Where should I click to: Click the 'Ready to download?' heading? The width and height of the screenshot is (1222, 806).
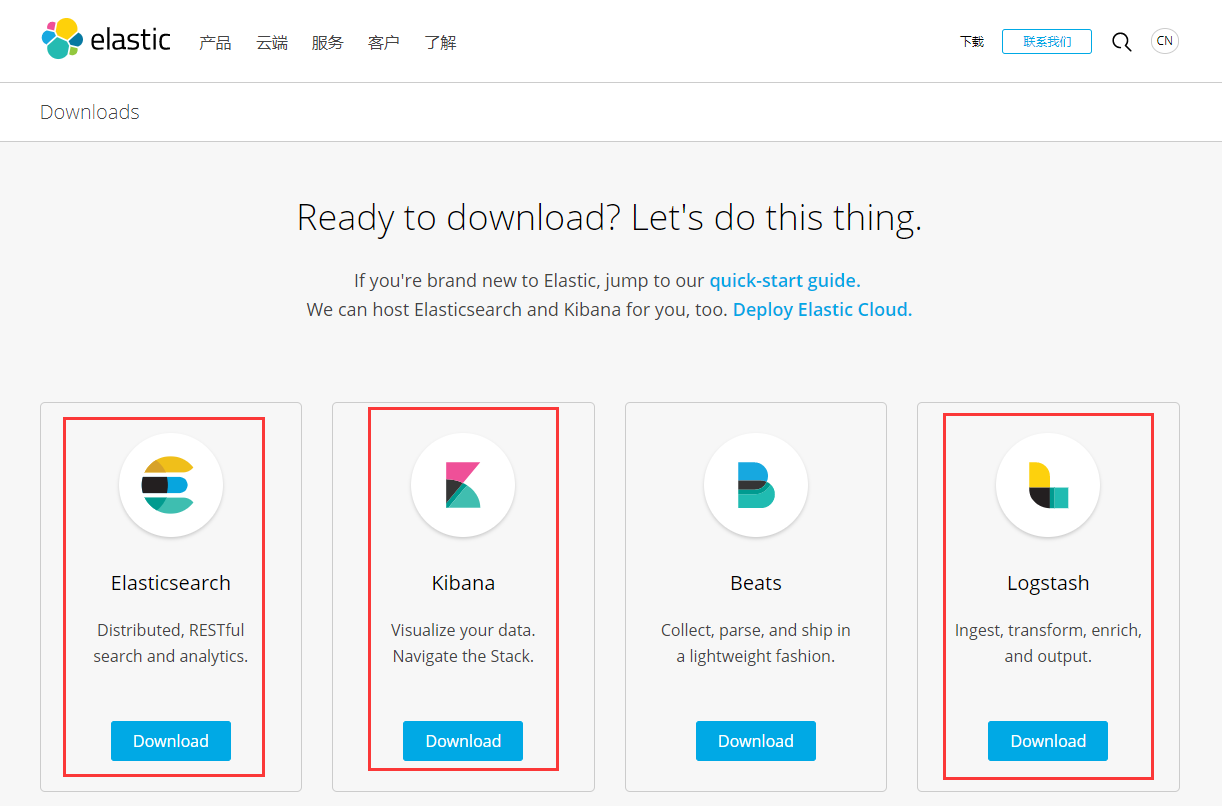610,217
